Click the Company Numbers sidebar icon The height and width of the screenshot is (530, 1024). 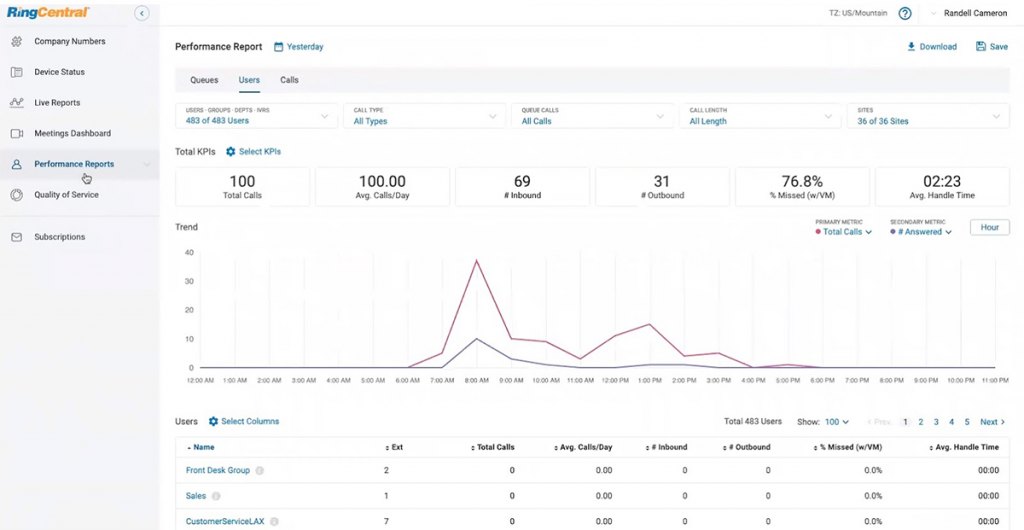click(x=16, y=42)
